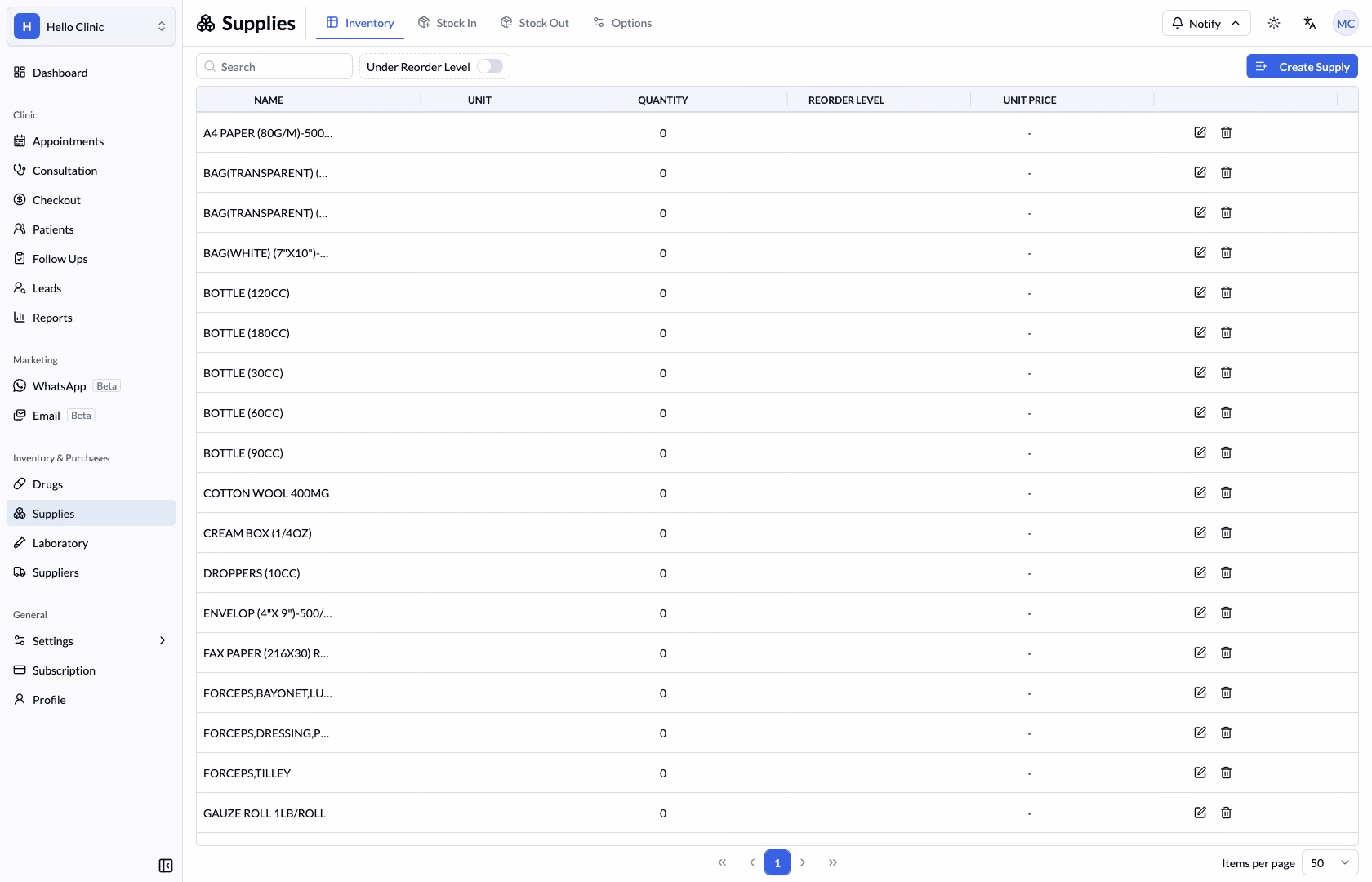Focus the Search input field
The image size is (1372, 882).
click(274, 66)
